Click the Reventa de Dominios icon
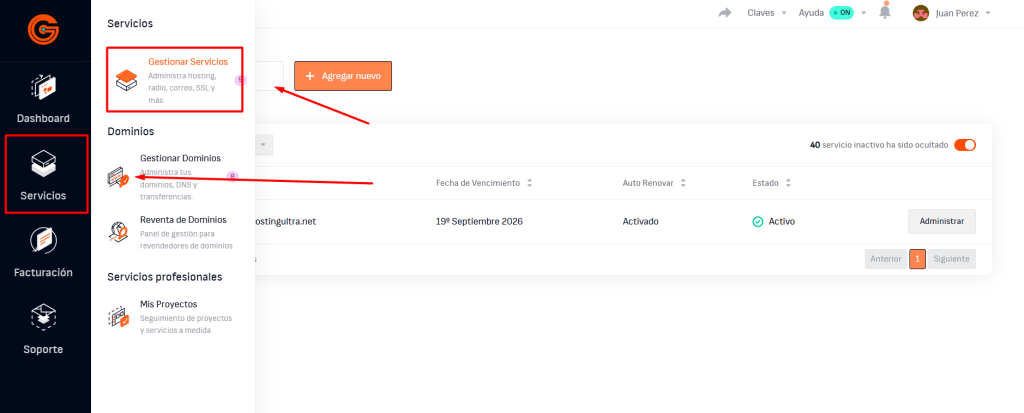This screenshot has height=413, width=1024. coord(119,232)
